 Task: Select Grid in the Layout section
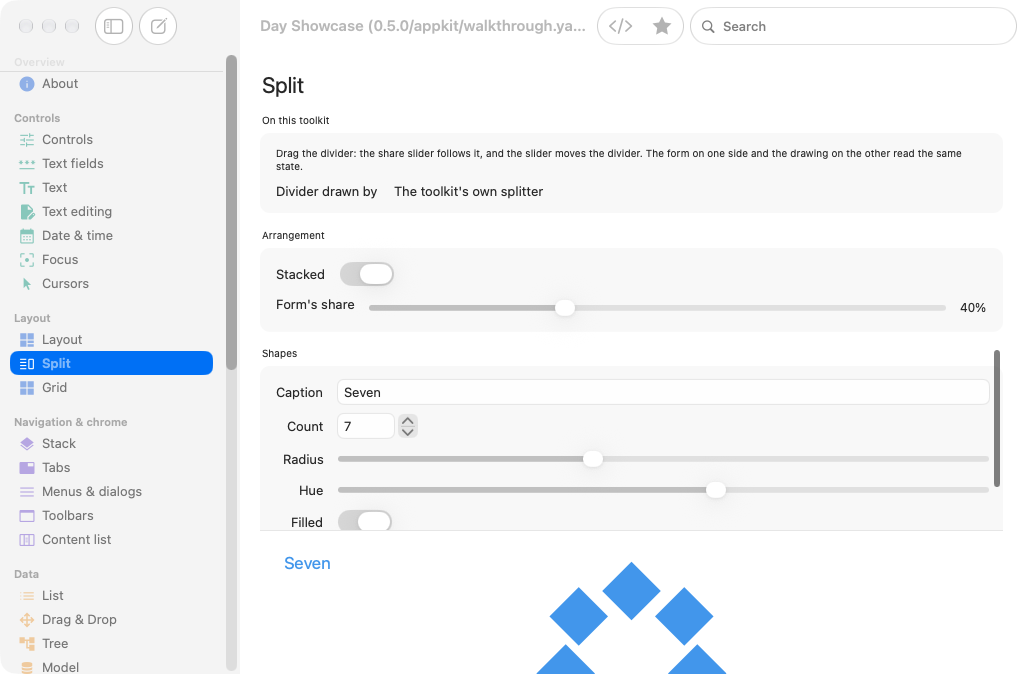click(54, 388)
